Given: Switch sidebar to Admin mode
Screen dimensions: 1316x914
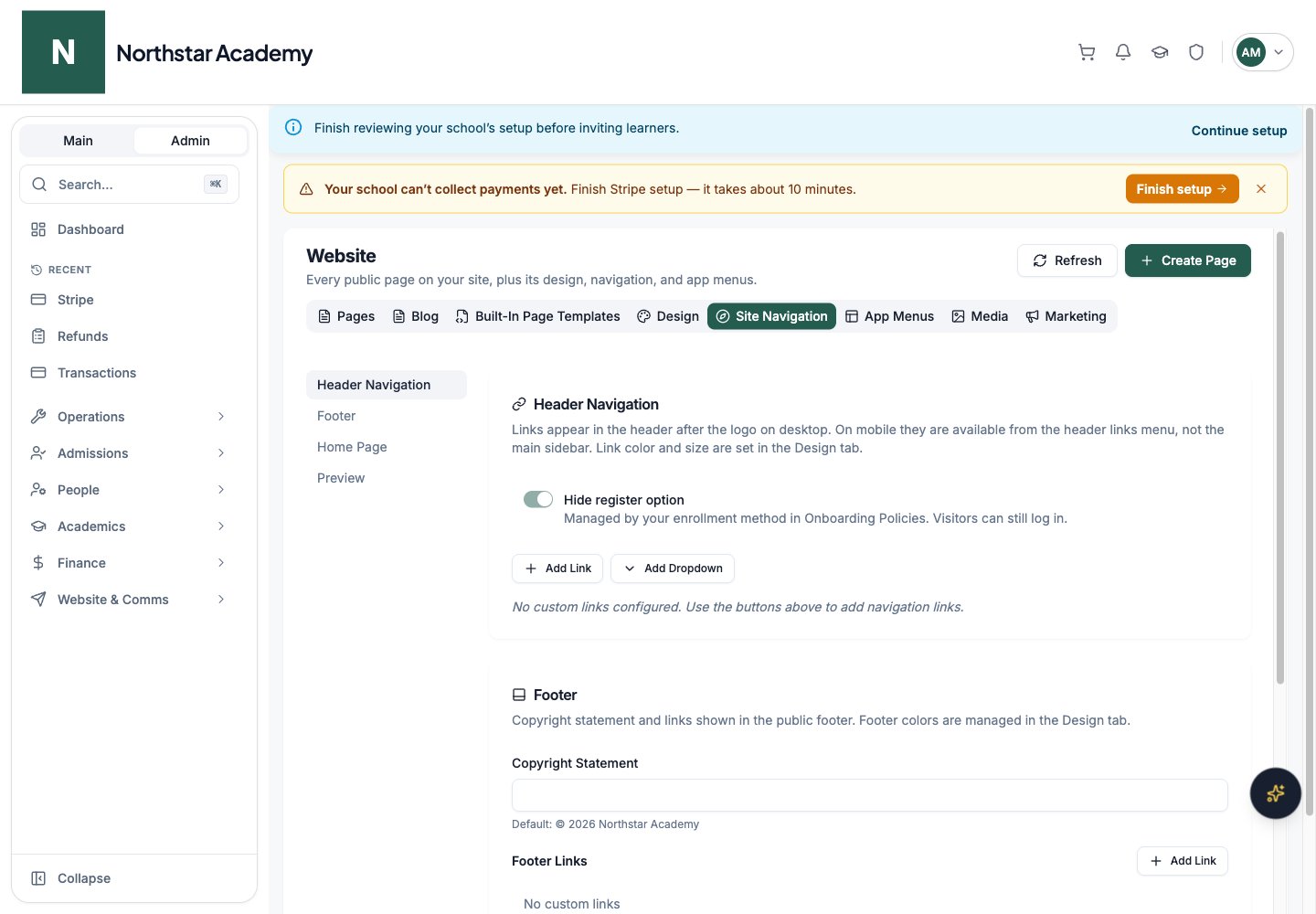Looking at the screenshot, I should [x=190, y=141].
